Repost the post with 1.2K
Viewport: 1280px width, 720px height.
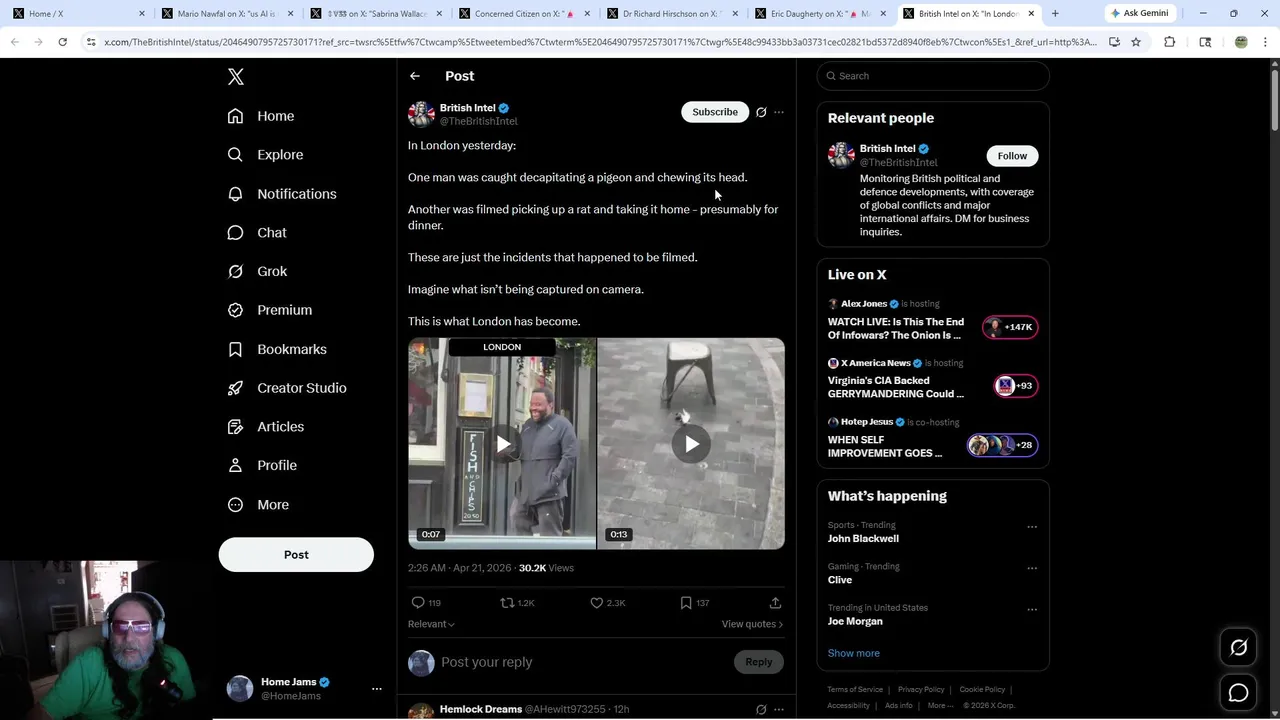[517, 603]
